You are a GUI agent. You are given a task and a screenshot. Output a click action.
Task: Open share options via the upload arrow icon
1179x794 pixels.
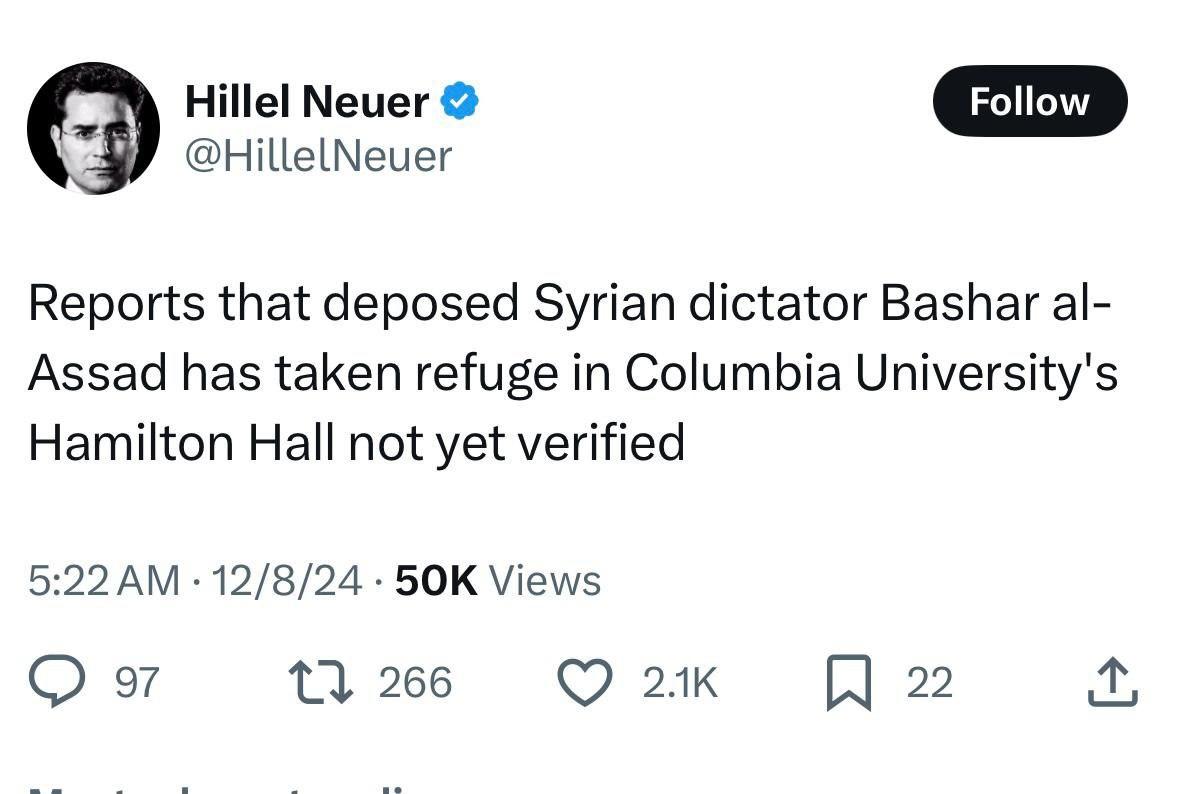tap(1113, 682)
